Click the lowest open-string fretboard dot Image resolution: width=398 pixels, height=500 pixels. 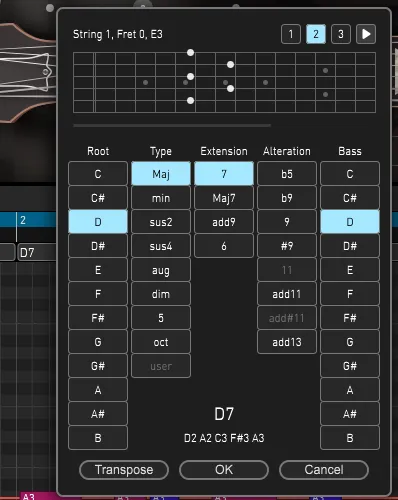(x=190, y=100)
